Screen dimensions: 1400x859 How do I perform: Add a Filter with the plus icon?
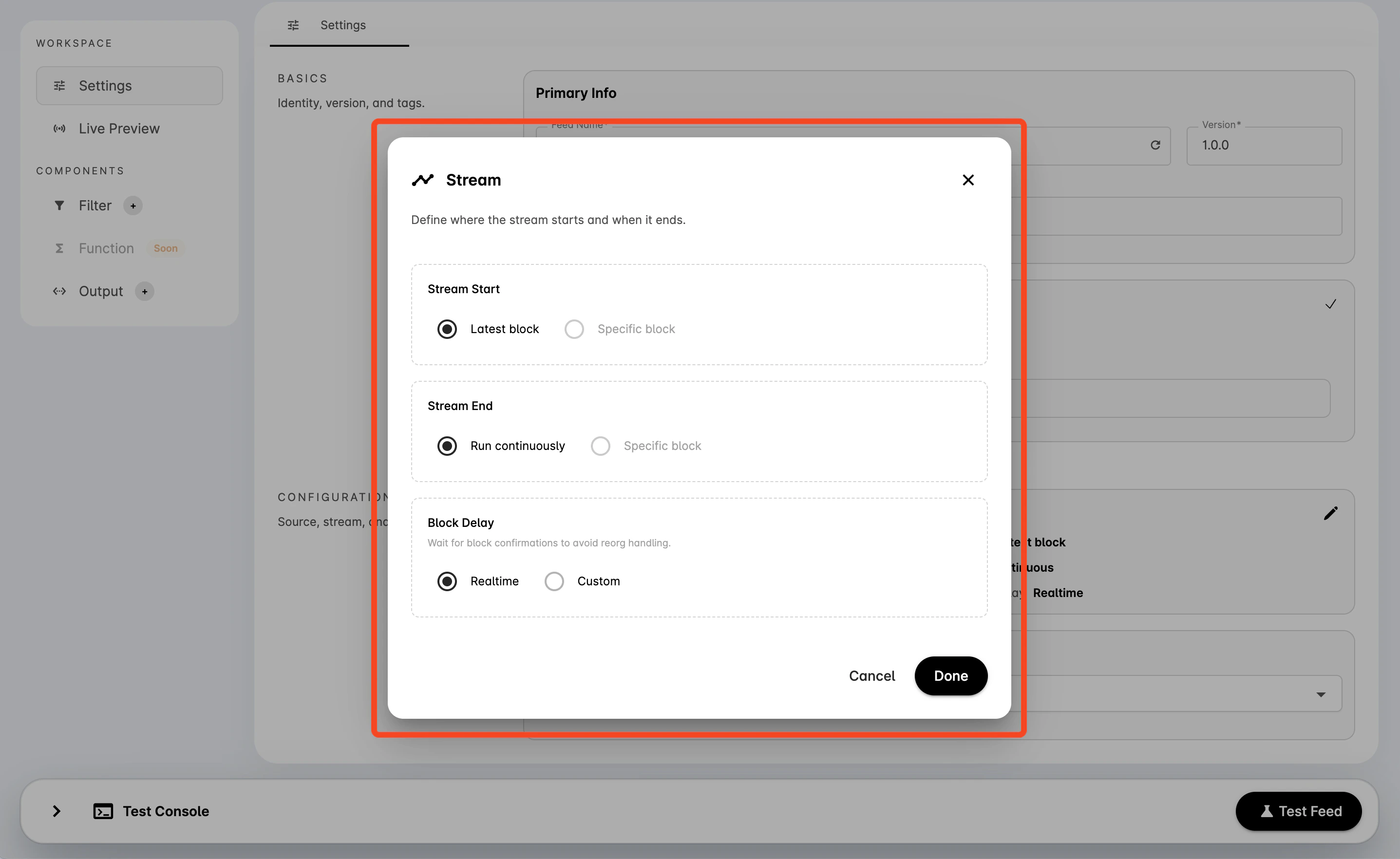[x=133, y=205]
